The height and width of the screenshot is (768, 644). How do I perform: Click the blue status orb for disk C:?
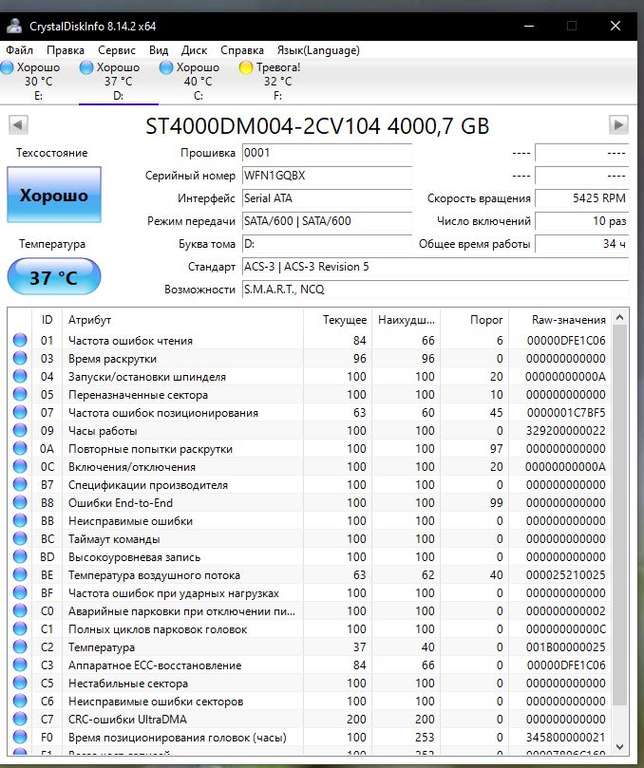coord(166,68)
